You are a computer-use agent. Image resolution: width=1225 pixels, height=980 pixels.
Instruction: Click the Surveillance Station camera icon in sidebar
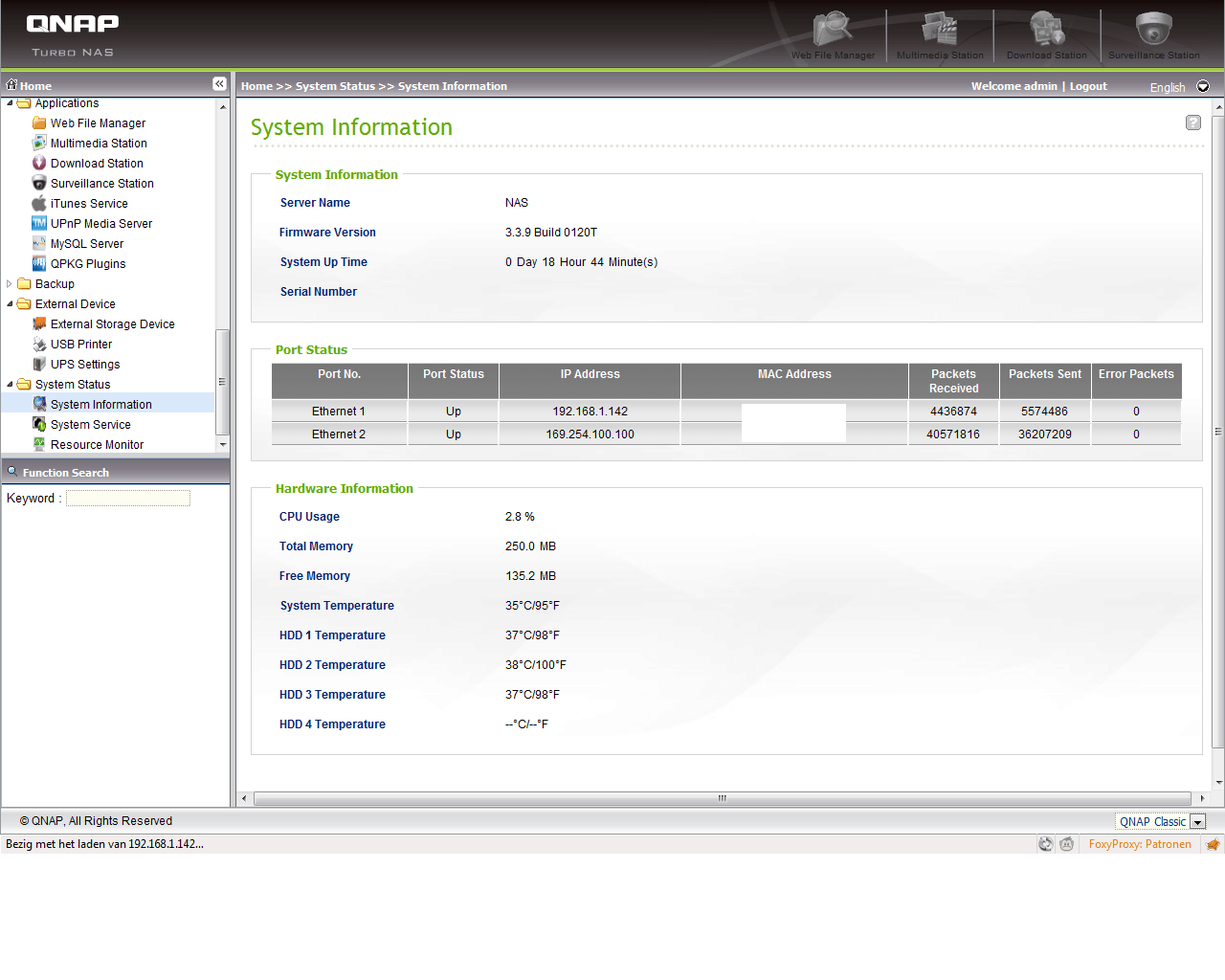pos(39,183)
